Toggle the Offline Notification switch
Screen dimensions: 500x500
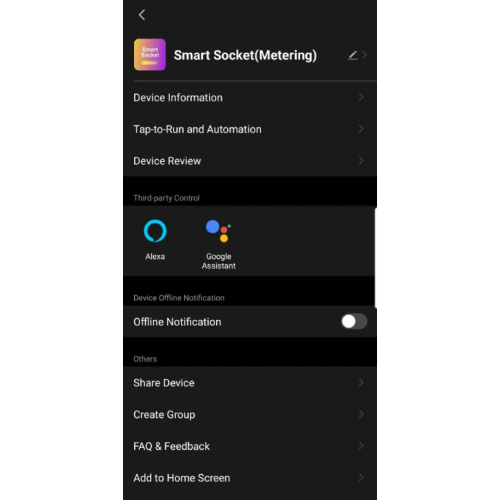point(354,322)
